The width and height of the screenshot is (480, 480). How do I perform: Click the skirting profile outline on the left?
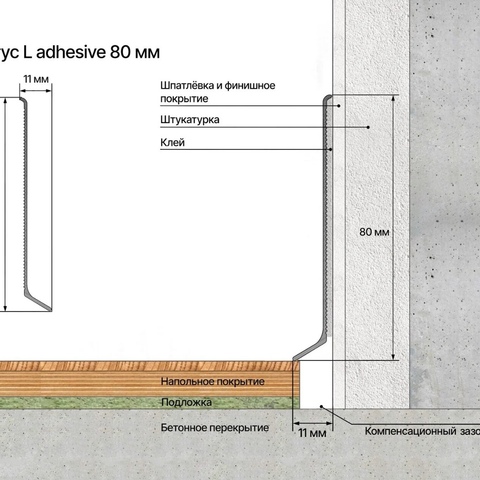35,204
